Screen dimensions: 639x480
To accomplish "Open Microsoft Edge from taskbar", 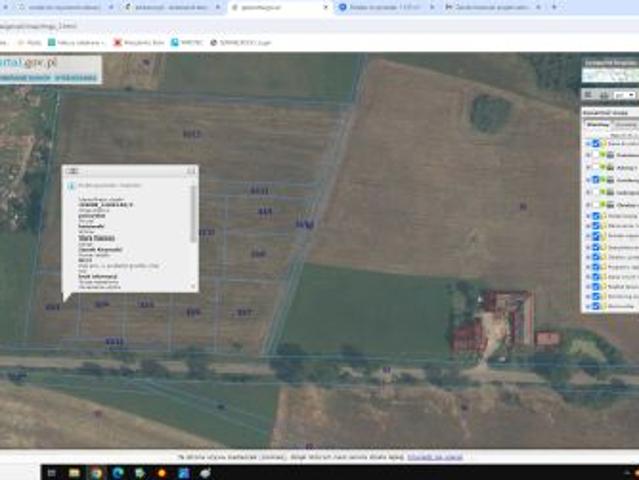I will [x=118, y=473].
